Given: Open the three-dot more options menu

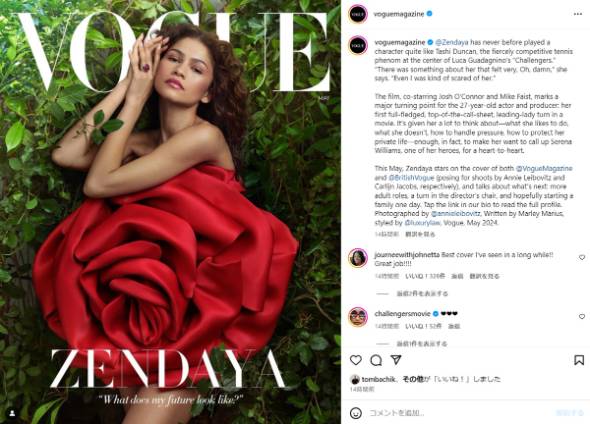Looking at the screenshot, I should pos(578,14).
